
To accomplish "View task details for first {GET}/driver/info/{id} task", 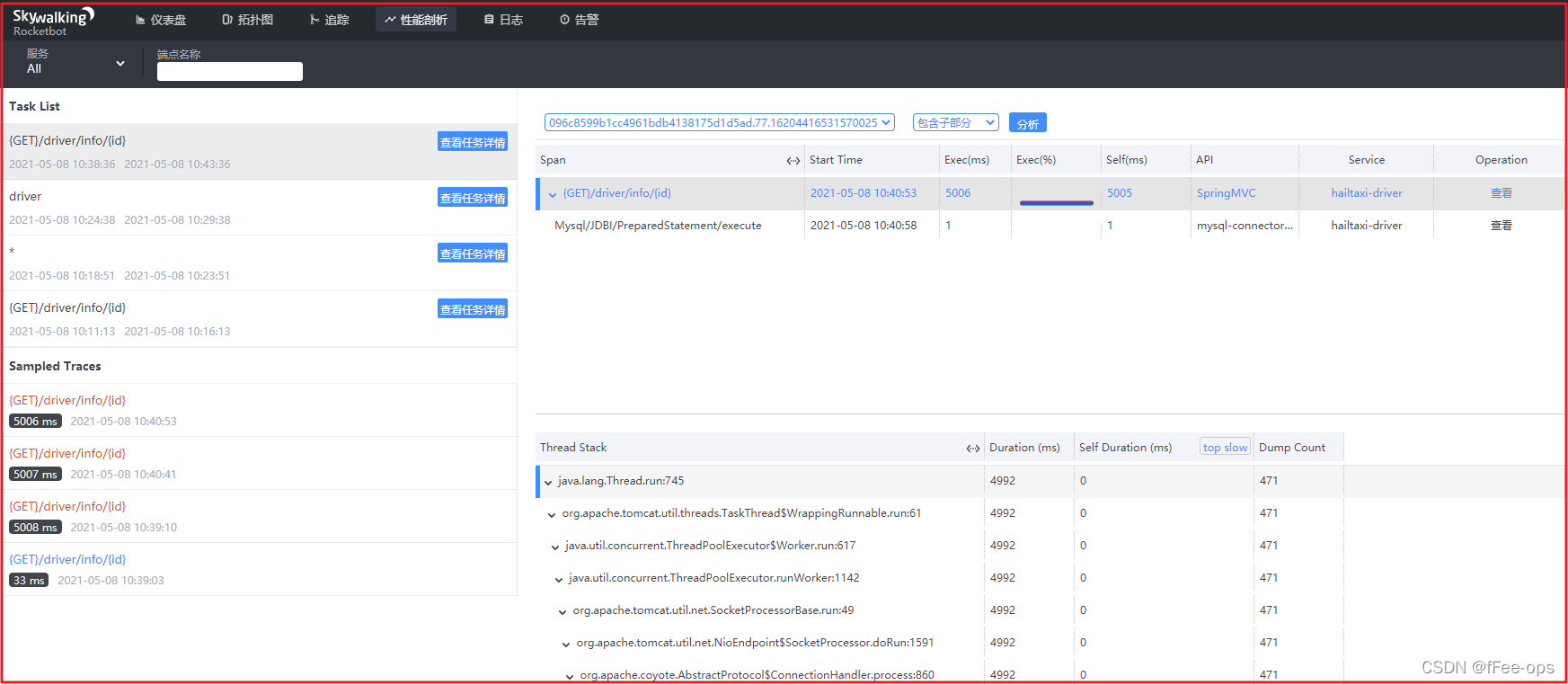I will coord(473,142).
